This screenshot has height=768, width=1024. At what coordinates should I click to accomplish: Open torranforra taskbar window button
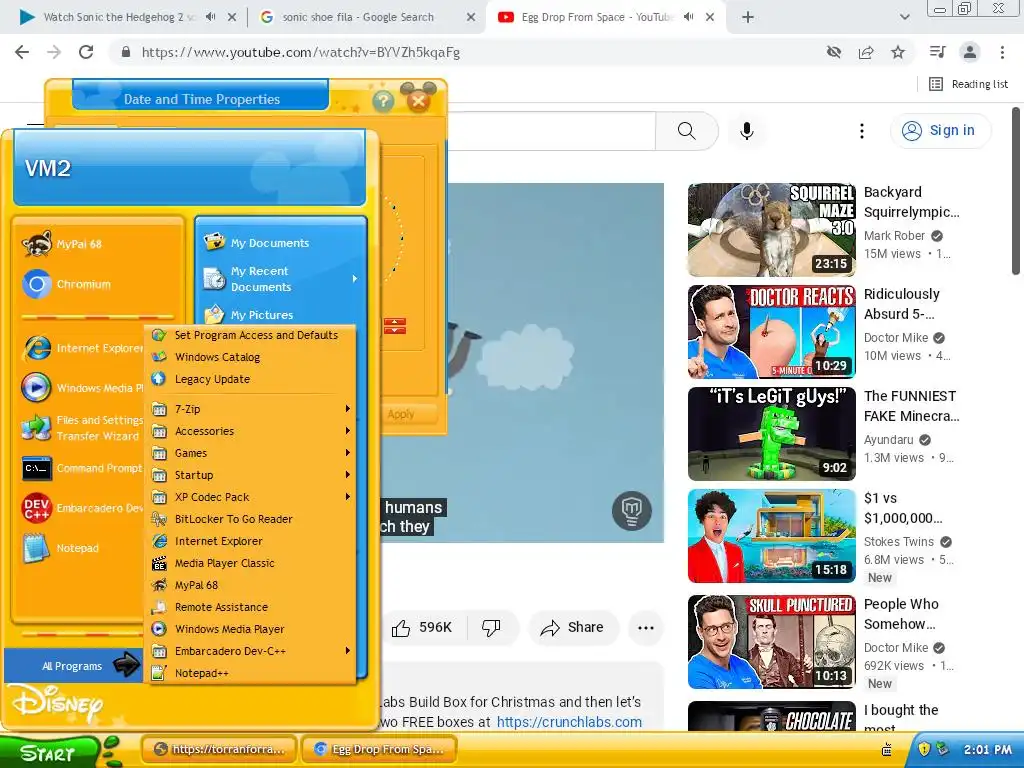click(x=219, y=749)
